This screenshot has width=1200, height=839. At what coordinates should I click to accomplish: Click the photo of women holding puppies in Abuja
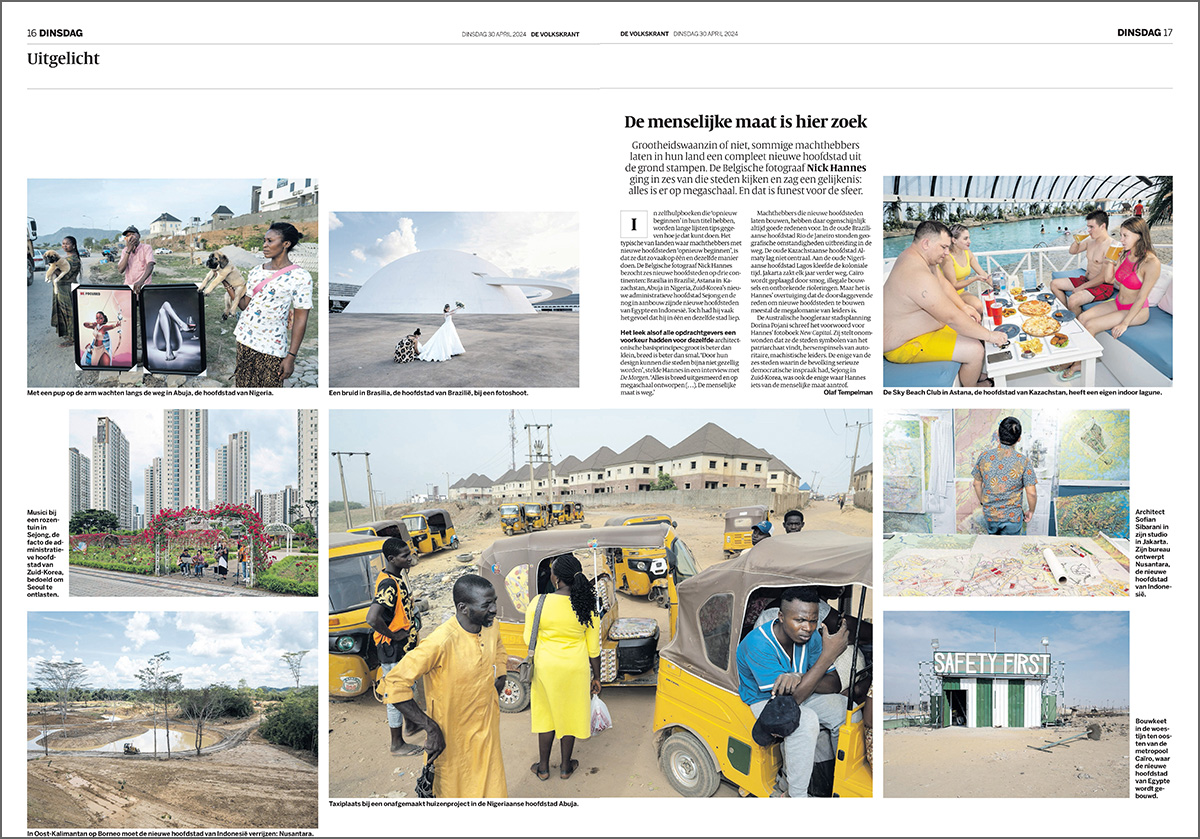[x=172, y=282]
